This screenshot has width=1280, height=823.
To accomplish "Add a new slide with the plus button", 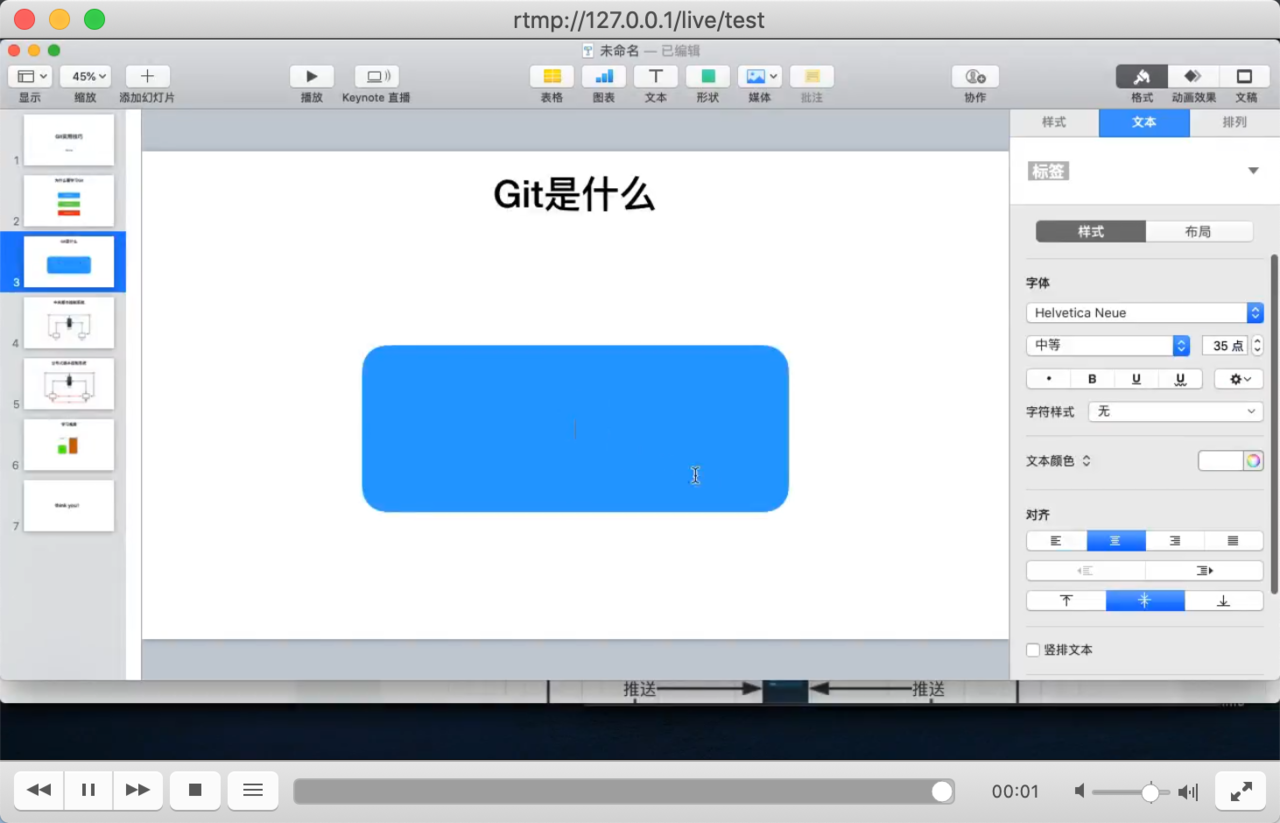I will coord(147,76).
